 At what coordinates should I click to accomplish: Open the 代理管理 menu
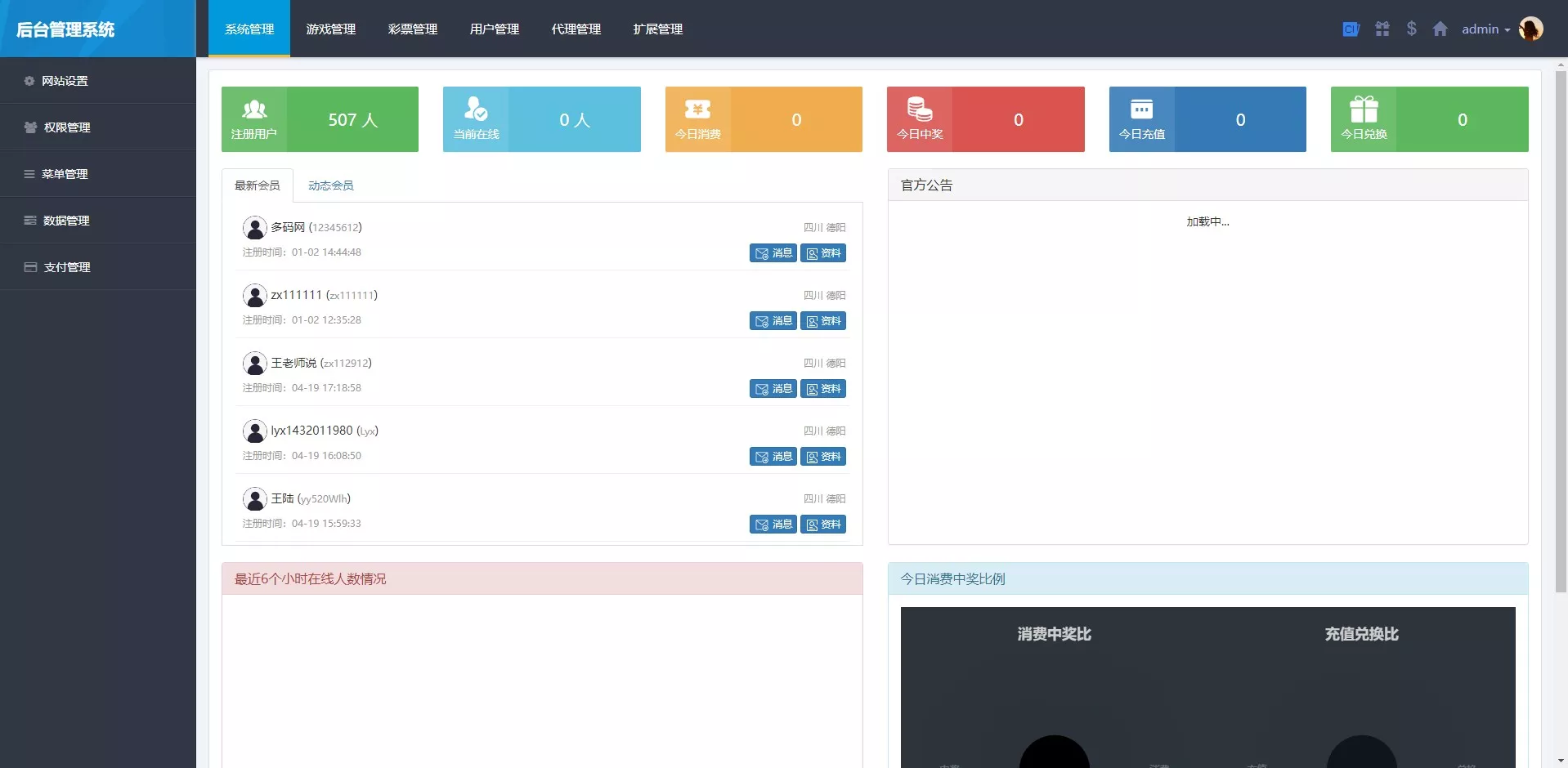(576, 29)
